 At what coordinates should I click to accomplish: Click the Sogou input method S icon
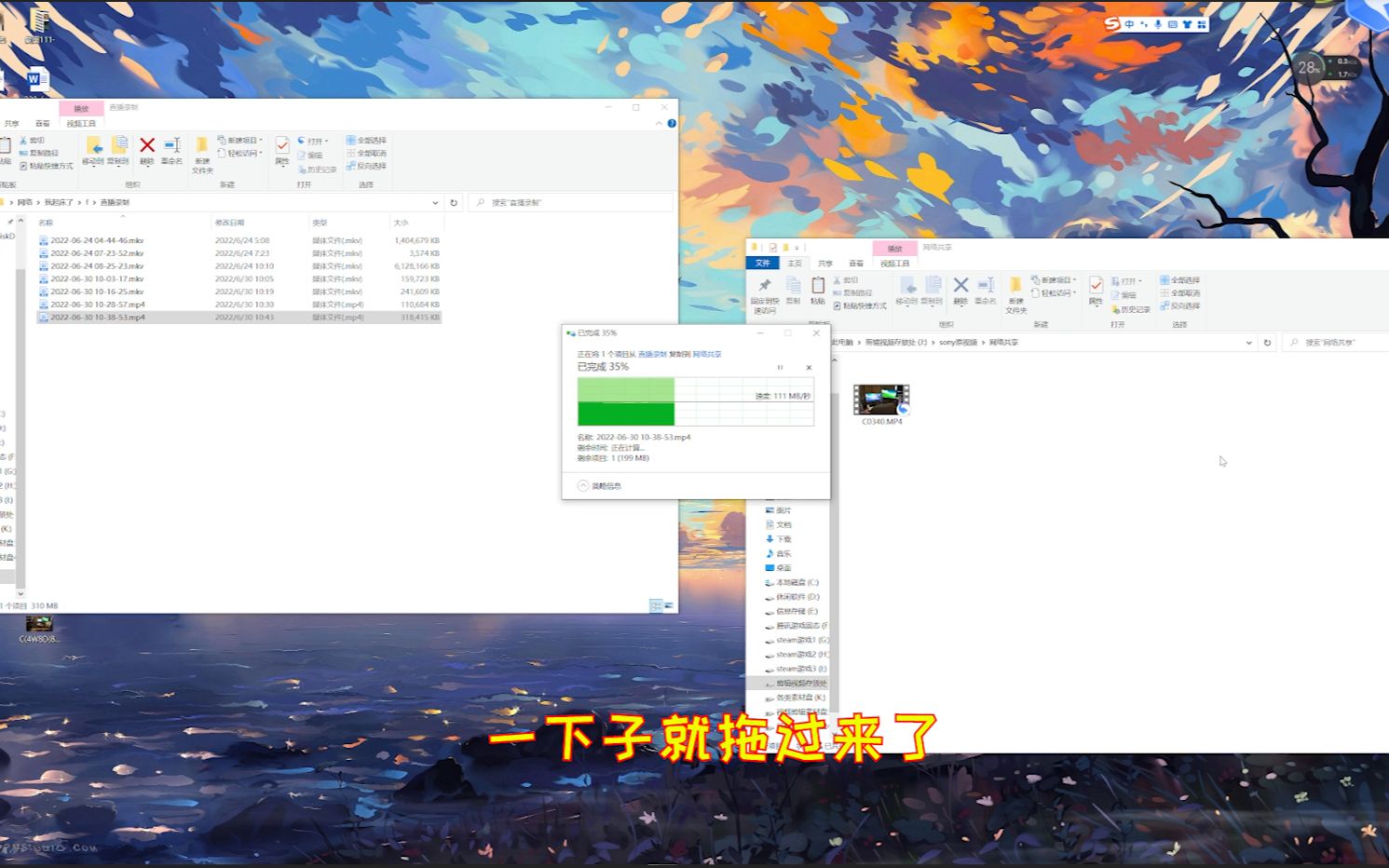(1112, 24)
